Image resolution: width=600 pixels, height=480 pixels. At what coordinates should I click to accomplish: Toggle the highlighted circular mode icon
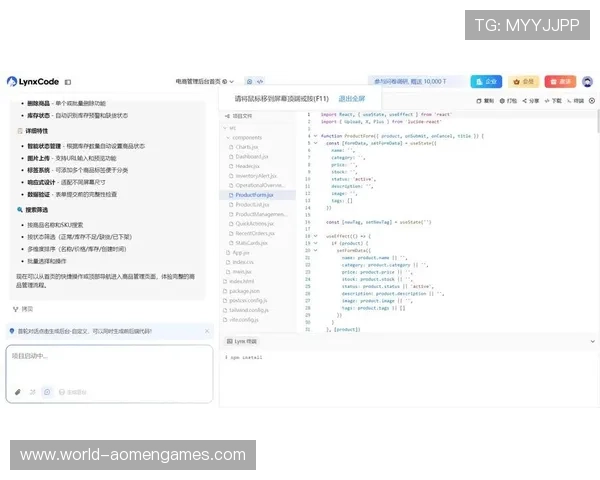[47, 392]
